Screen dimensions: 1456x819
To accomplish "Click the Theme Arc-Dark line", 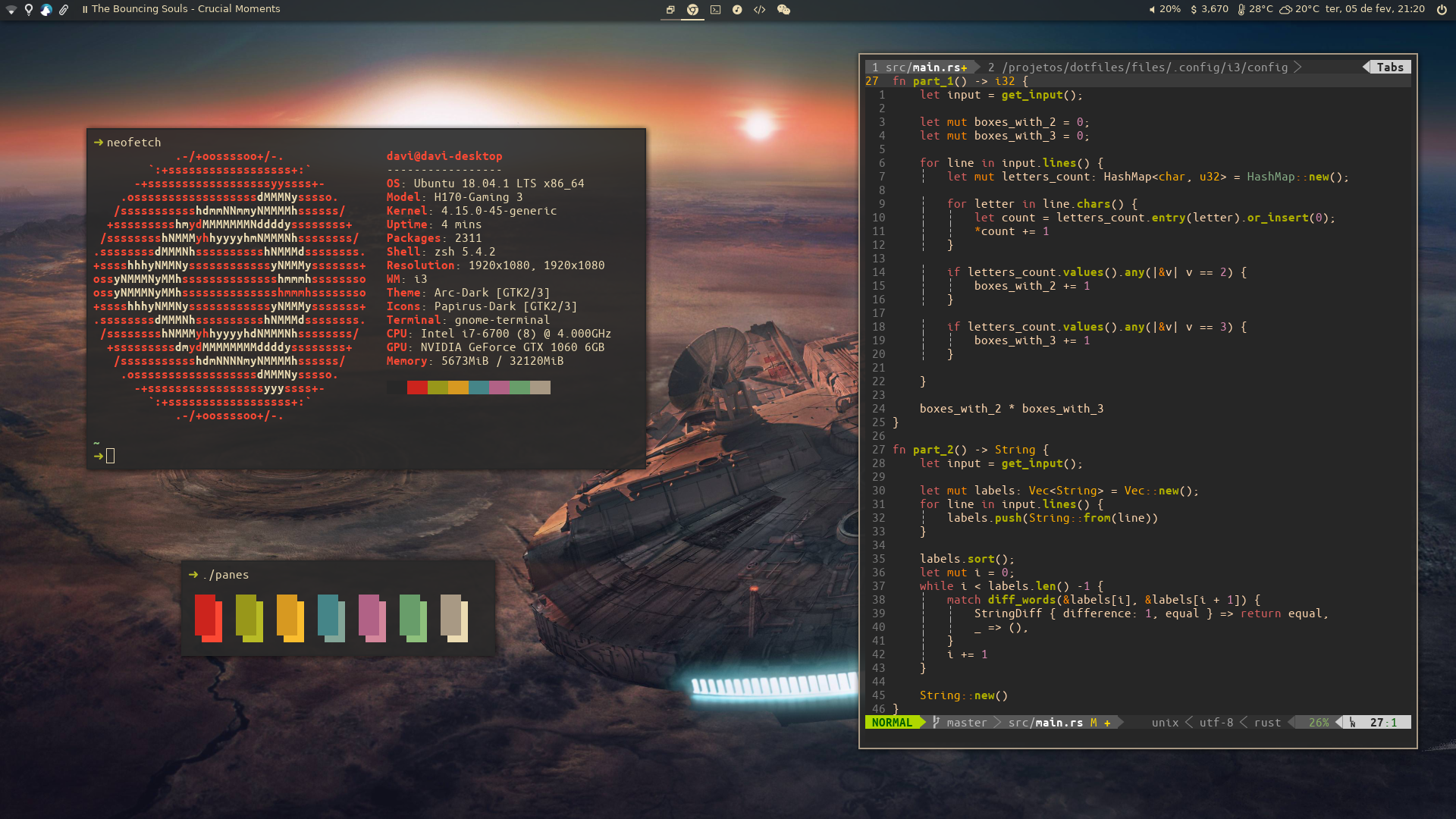I will click(468, 293).
